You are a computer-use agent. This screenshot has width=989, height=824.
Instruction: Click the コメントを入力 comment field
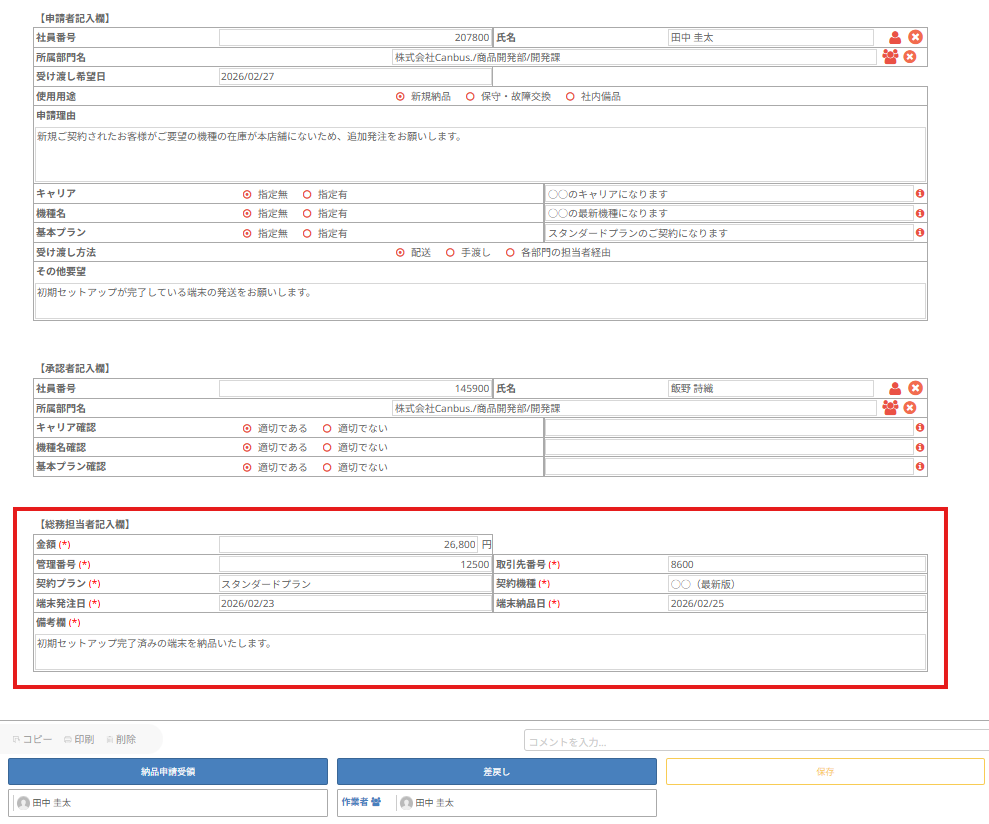(755, 741)
